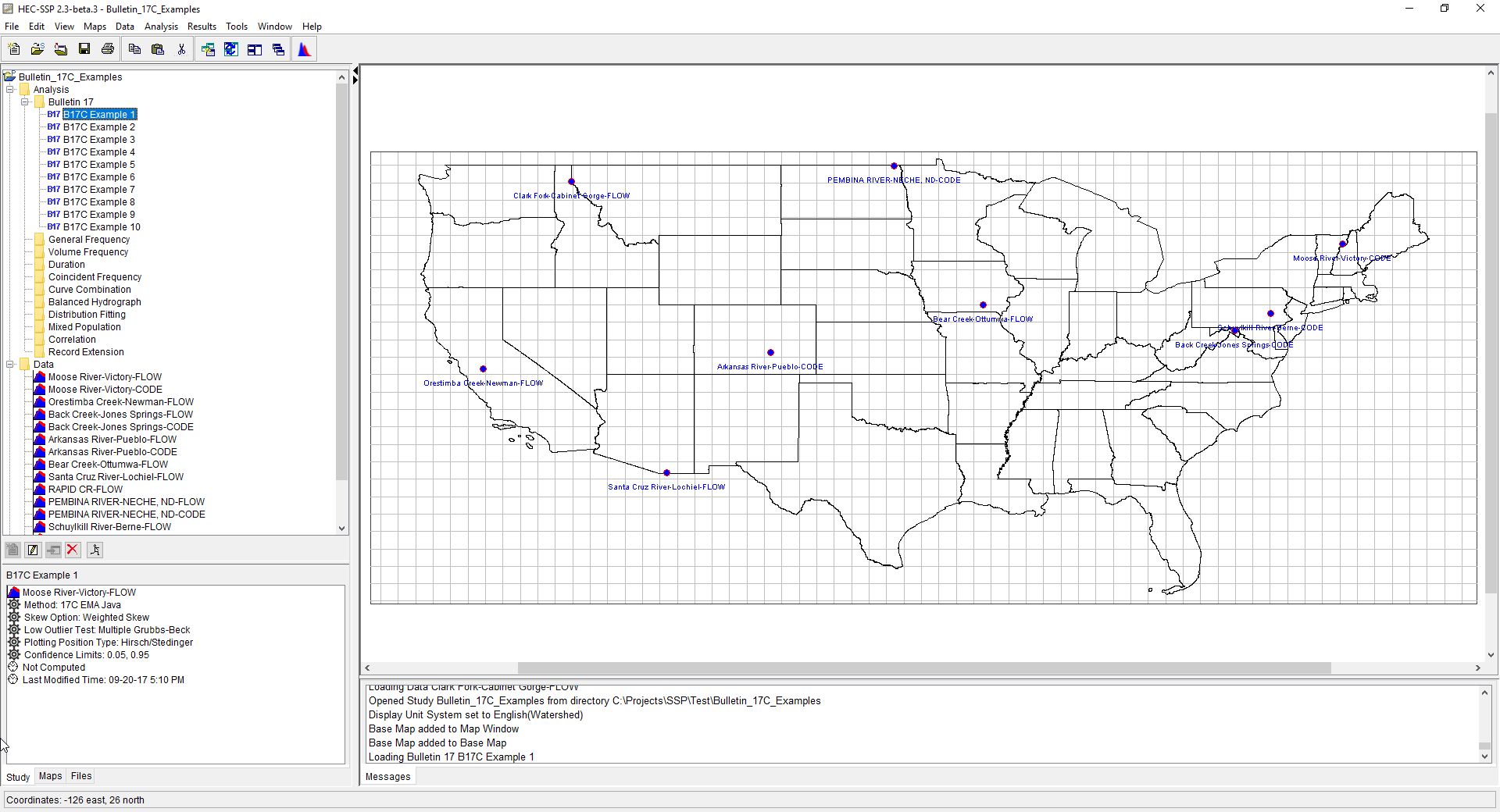
Task: Collapse the Analysis tree node
Action: tap(10, 90)
